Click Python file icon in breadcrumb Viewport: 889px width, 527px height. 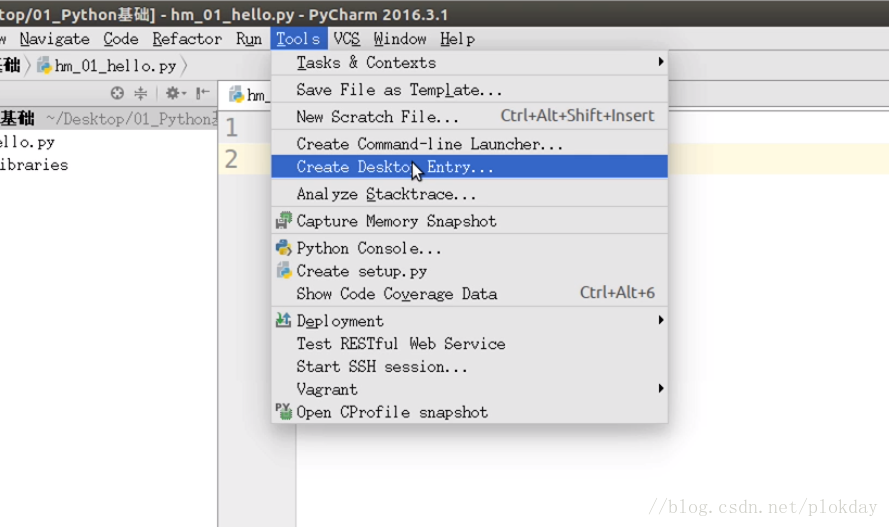pyautogui.click(x=44, y=66)
